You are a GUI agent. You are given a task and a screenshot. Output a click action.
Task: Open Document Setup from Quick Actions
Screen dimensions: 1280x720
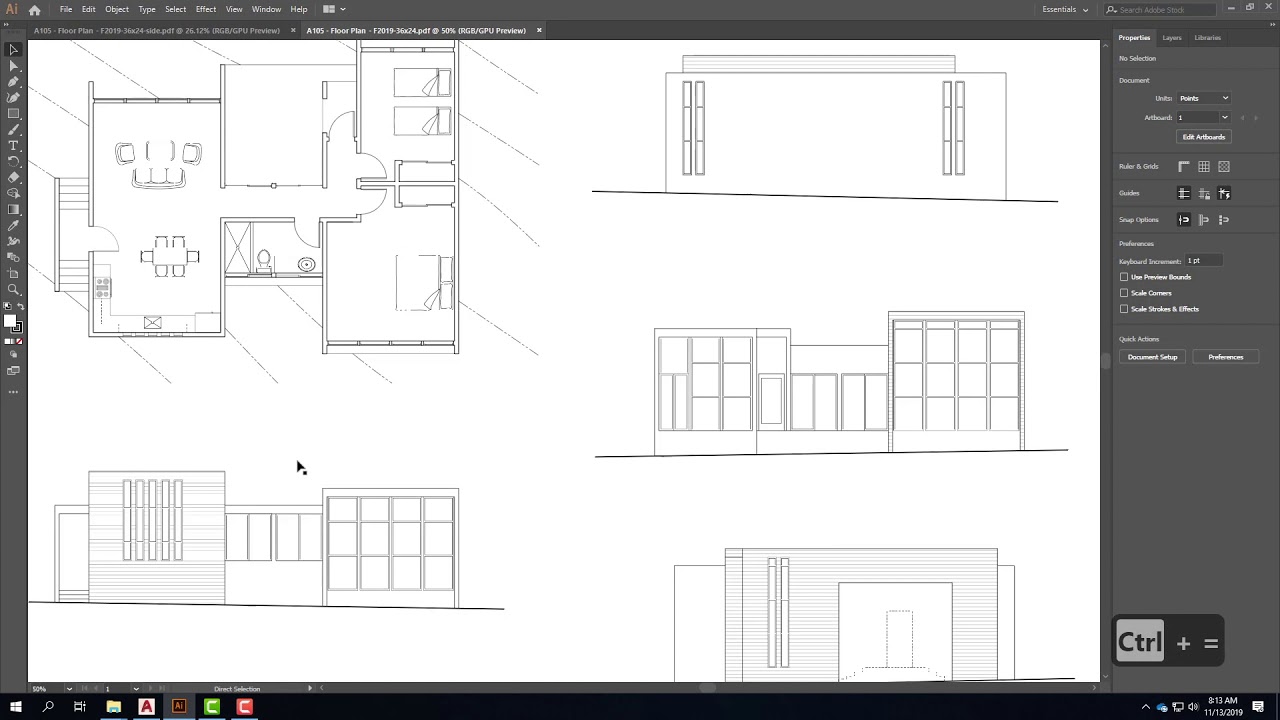[1152, 357]
